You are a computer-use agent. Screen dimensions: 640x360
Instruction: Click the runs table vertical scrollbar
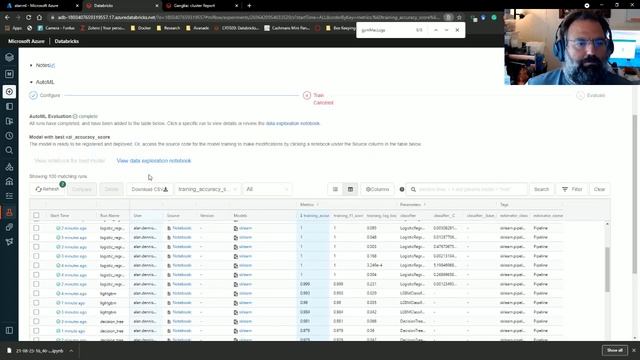click(607, 269)
